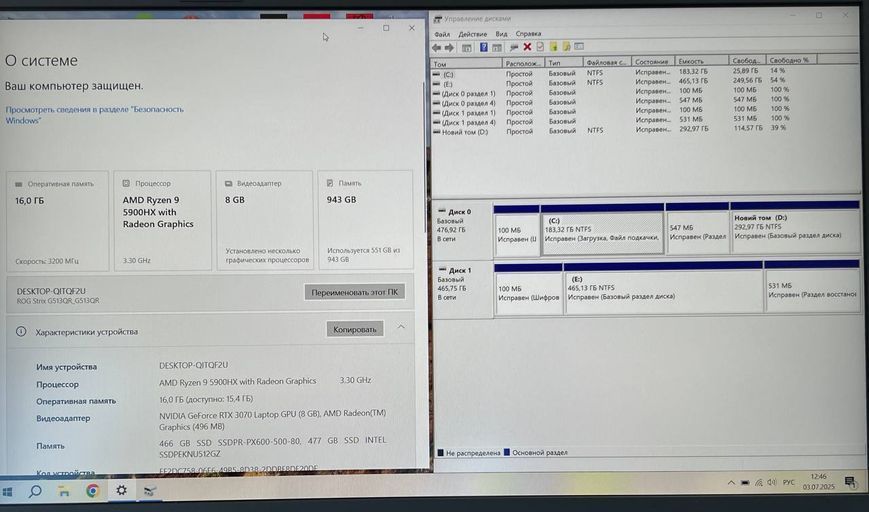Click Disk Management icon on the taskbar
The image size is (869, 512).
[x=150, y=490]
